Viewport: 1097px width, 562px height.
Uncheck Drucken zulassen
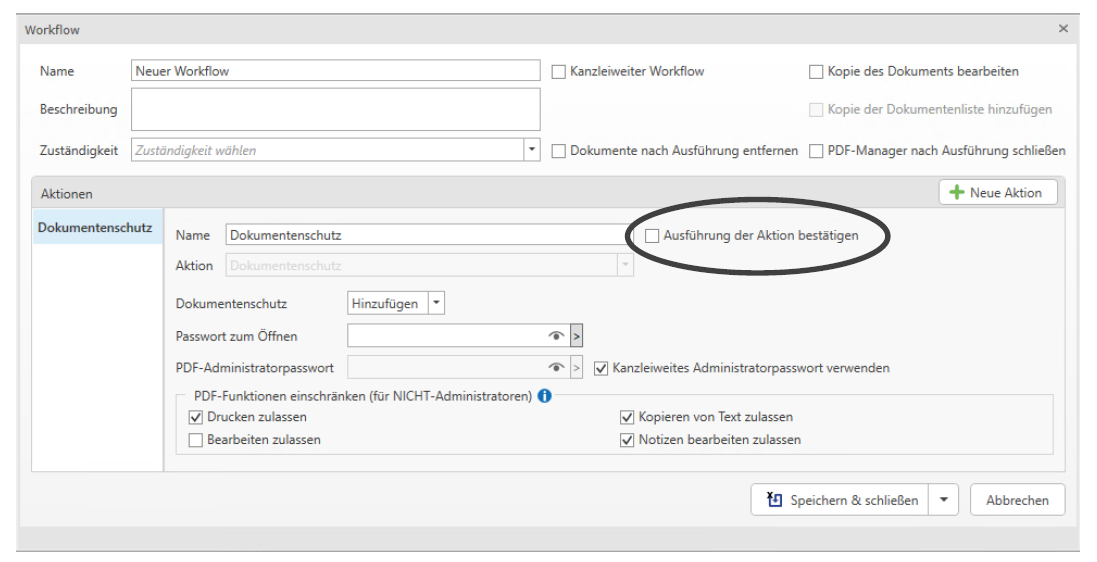point(196,417)
